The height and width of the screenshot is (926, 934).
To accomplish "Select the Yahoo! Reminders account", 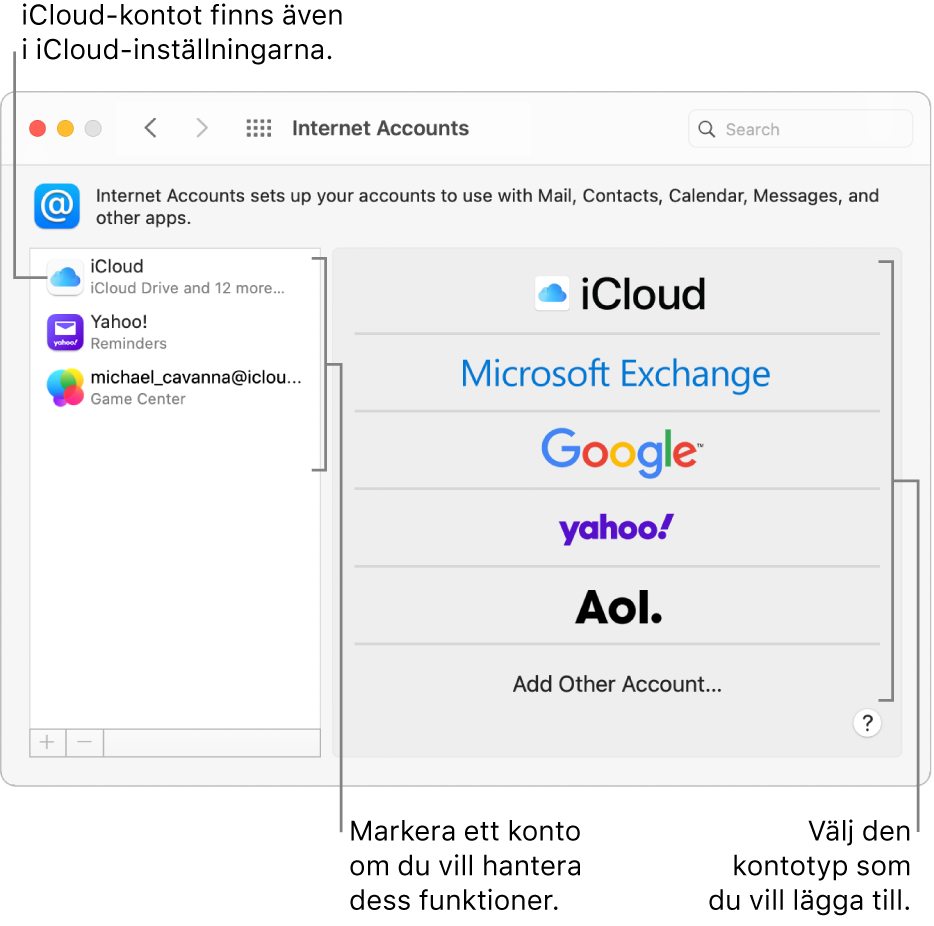I will point(175,332).
